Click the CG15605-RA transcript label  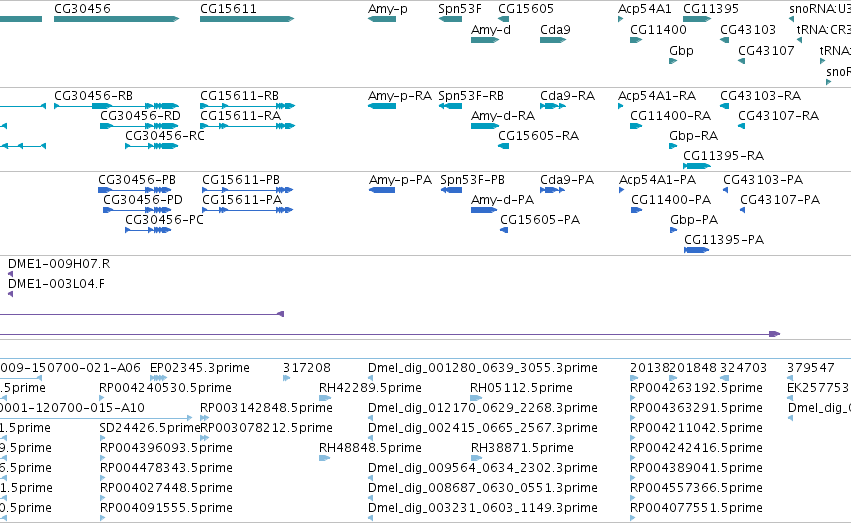tap(539, 136)
